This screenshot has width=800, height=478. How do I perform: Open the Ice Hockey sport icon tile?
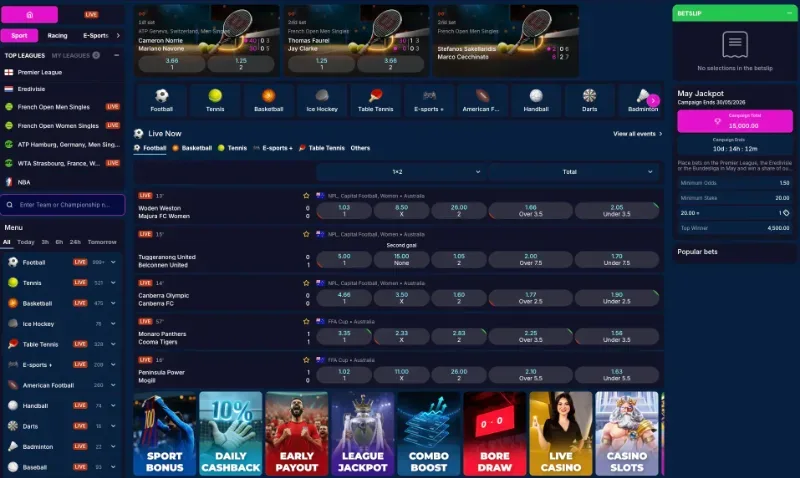[322, 100]
